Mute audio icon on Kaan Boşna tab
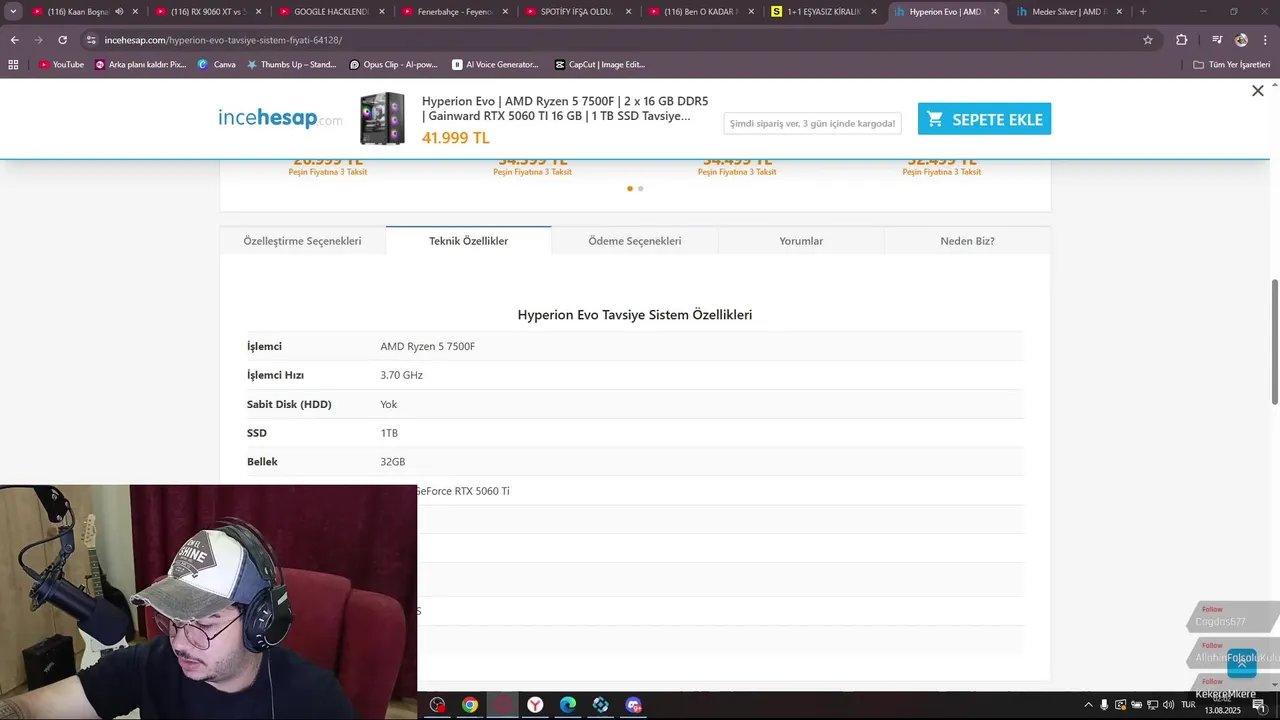The image size is (1280, 720). coord(119,12)
